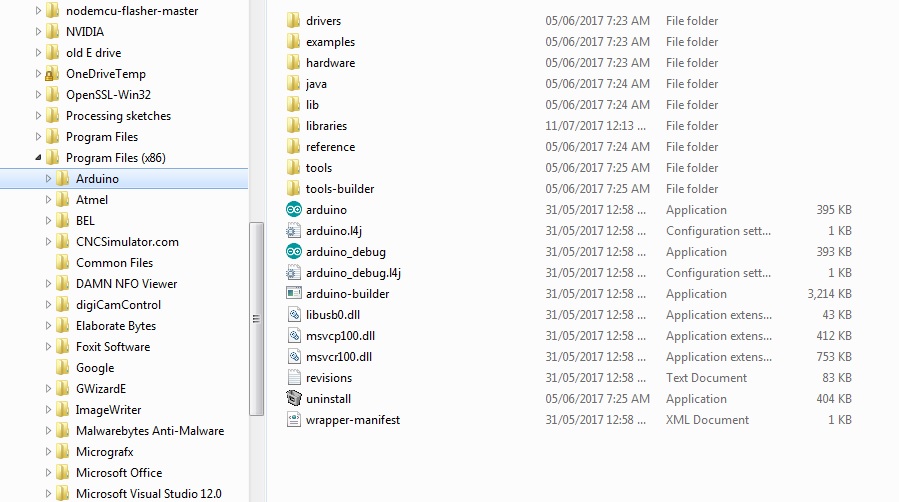Select the Arduino folder icon in tree
The height and width of the screenshot is (502, 899).
pyautogui.click(x=62, y=179)
